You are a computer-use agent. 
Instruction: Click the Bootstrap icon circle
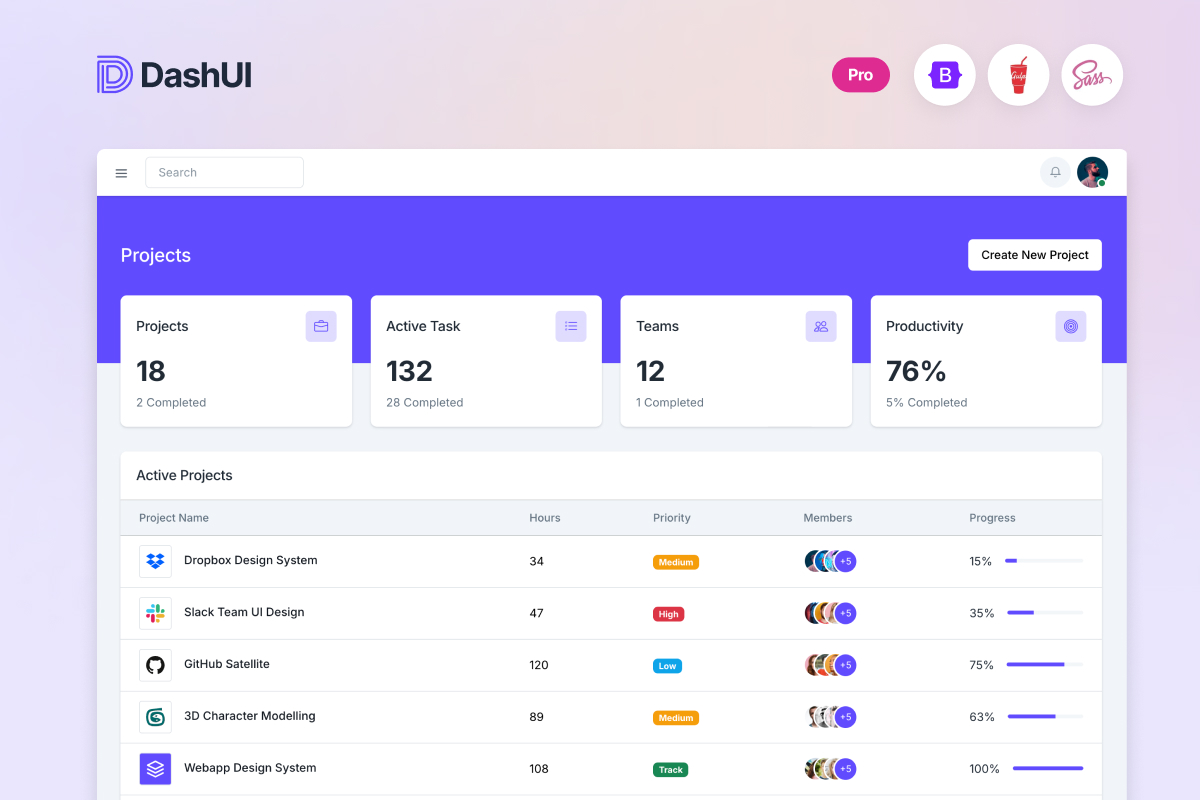tap(945, 75)
